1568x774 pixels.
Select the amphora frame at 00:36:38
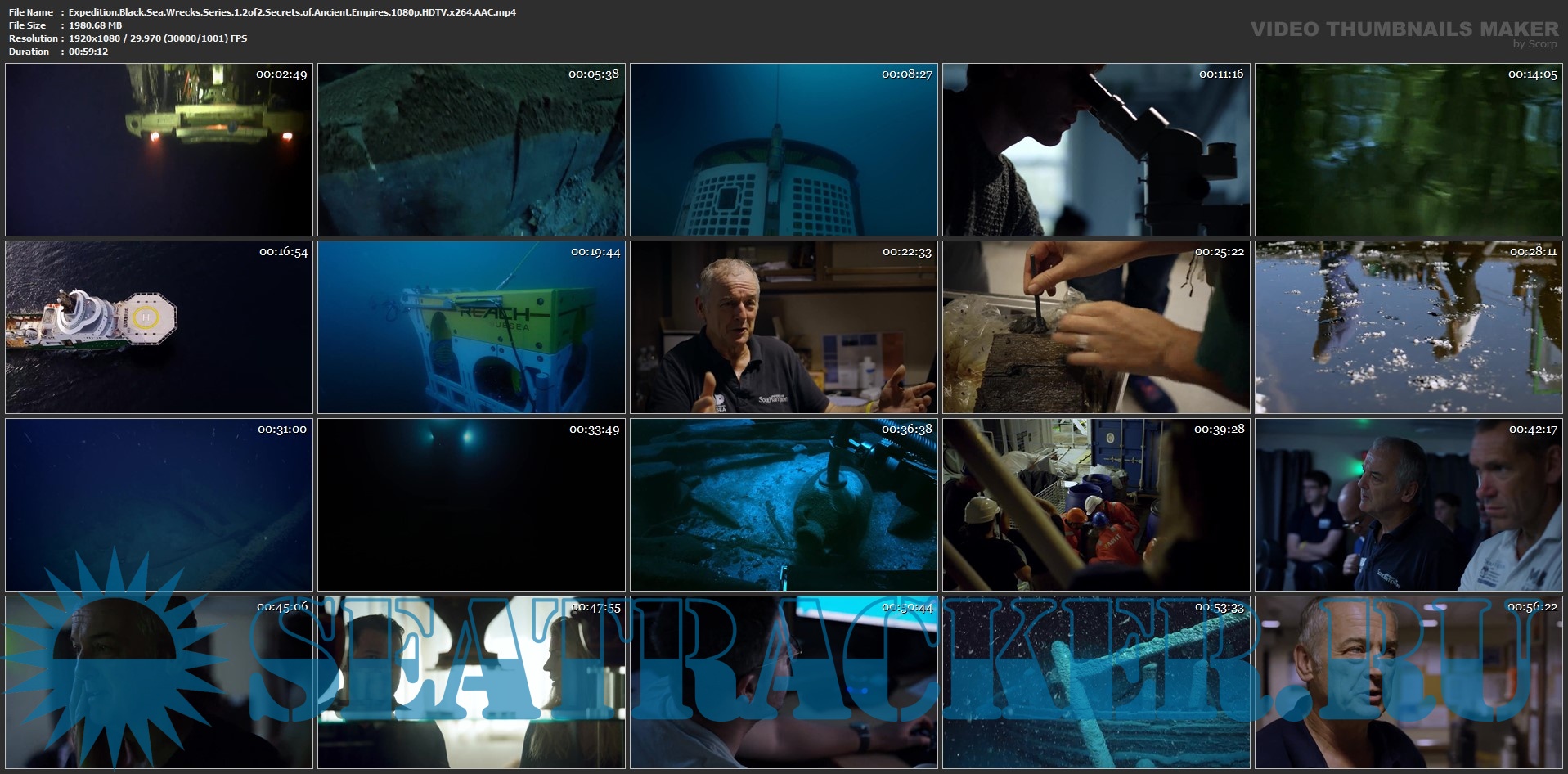pos(784,505)
